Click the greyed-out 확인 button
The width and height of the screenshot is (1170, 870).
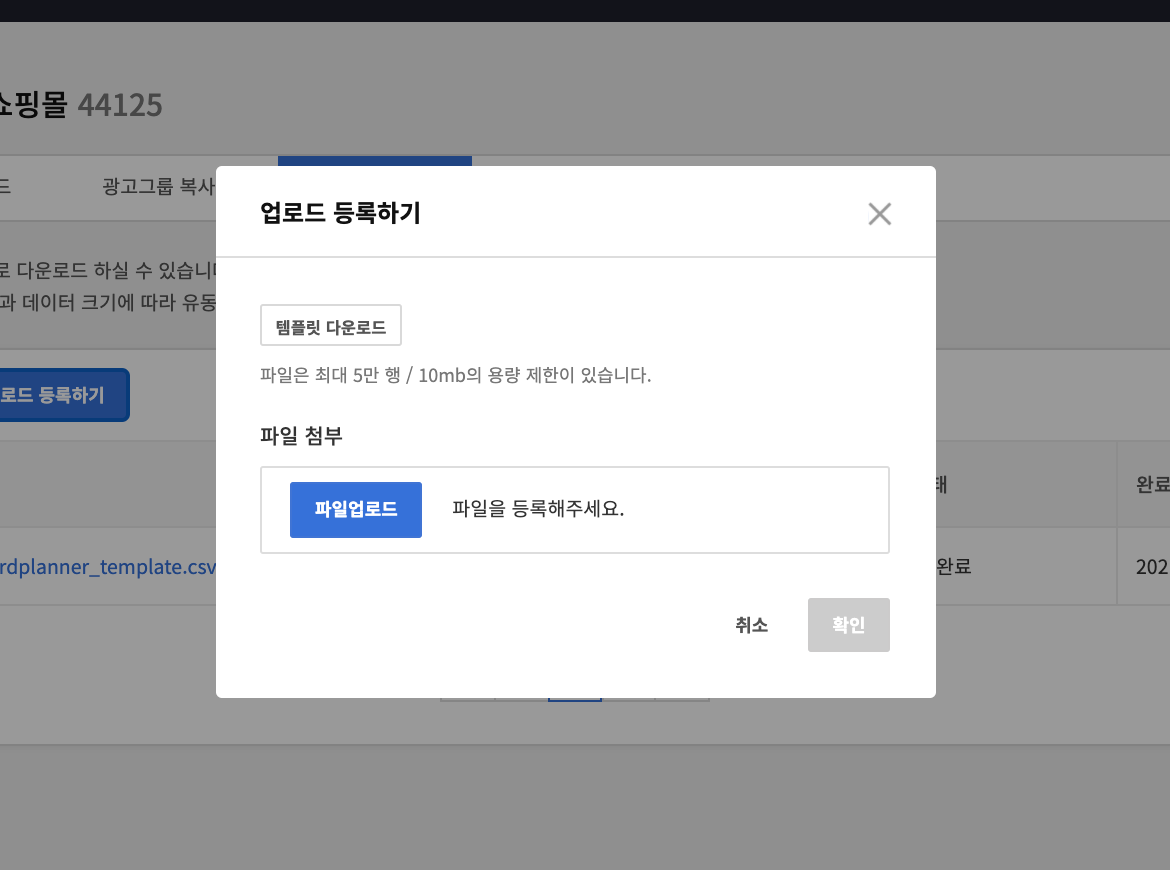point(848,625)
